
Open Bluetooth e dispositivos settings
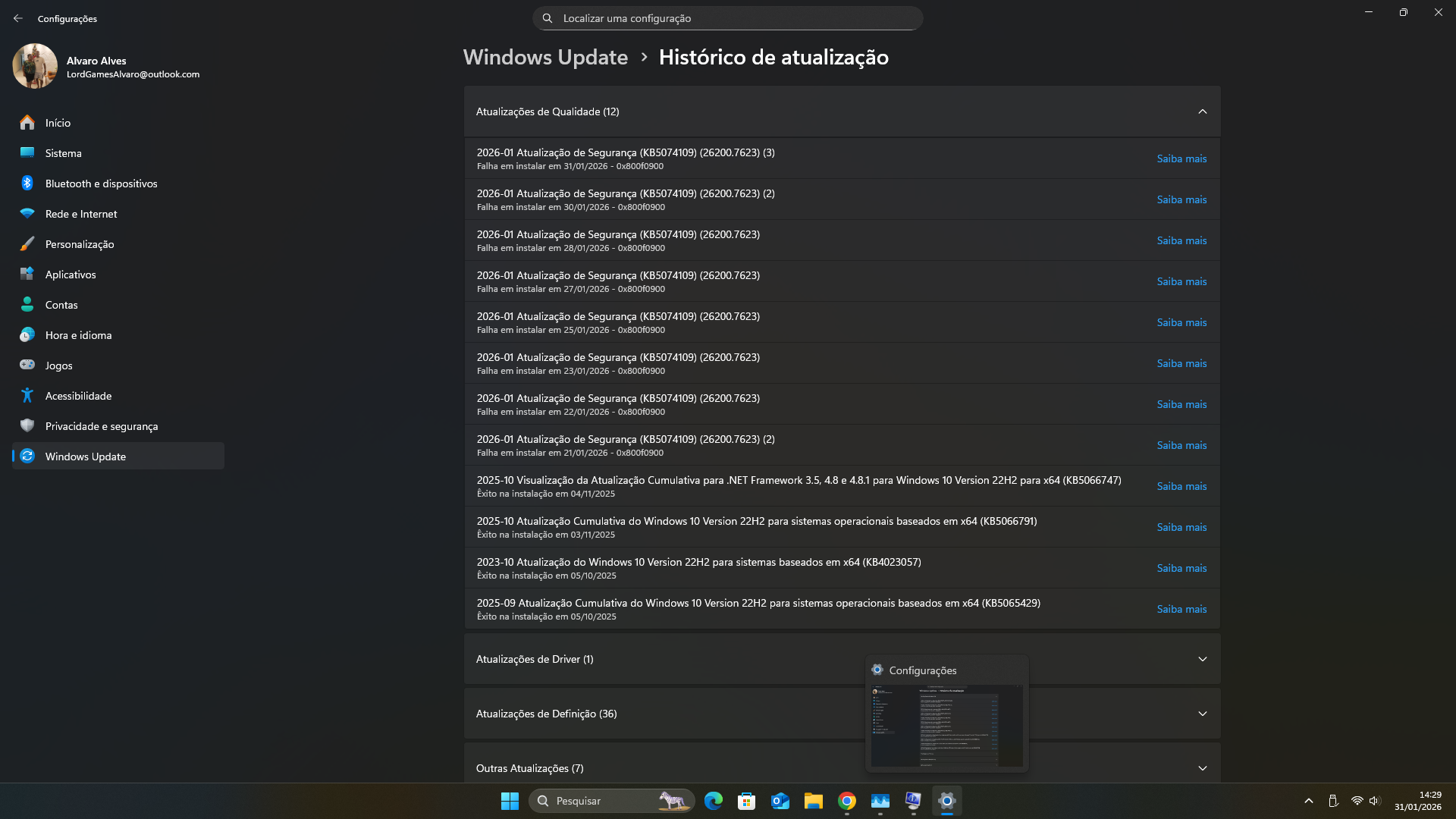point(118,184)
